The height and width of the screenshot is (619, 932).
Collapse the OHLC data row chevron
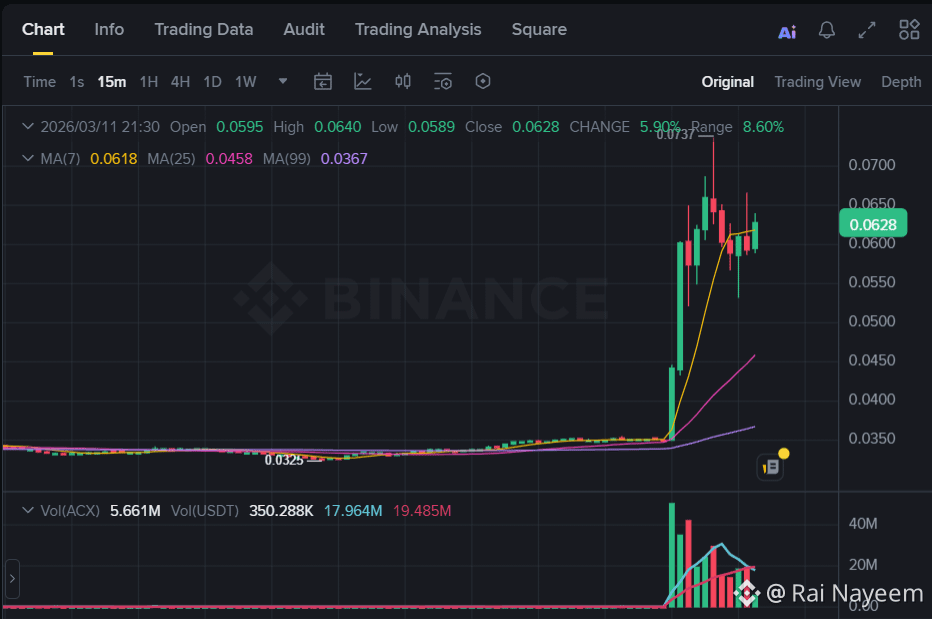pyautogui.click(x=27, y=127)
